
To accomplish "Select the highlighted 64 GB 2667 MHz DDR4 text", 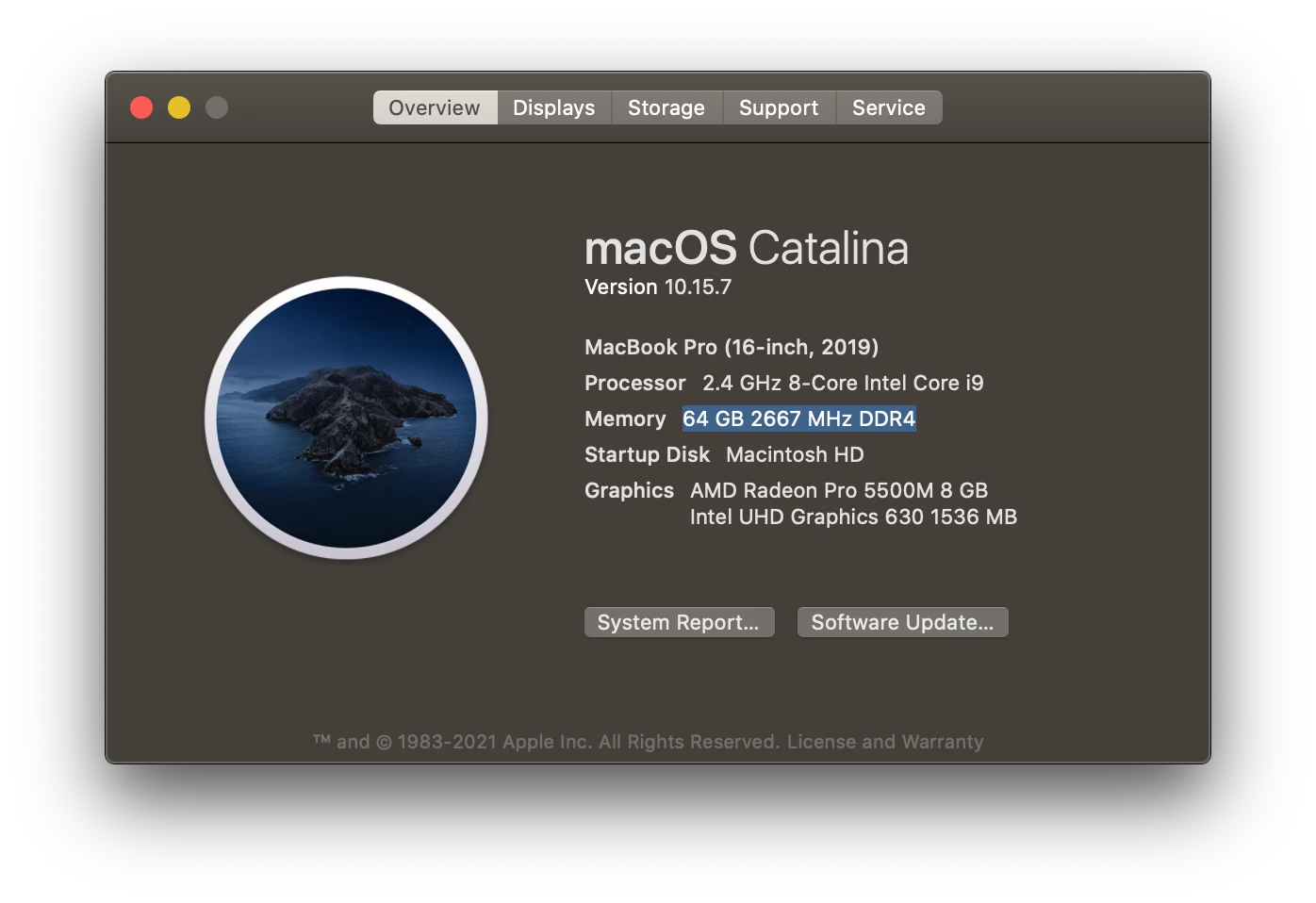I will pyautogui.click(x=799, y=419).
